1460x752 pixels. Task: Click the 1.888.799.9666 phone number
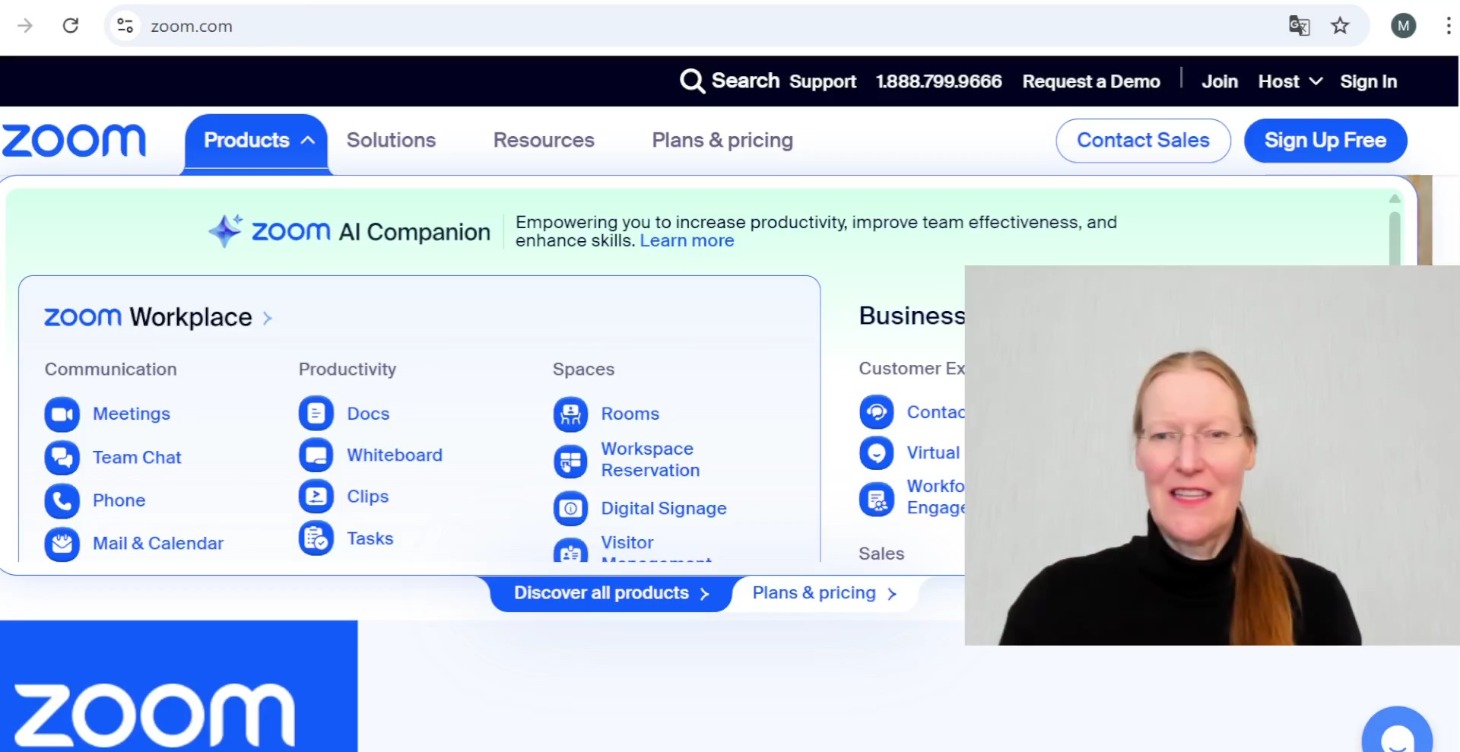coord(939,82)
